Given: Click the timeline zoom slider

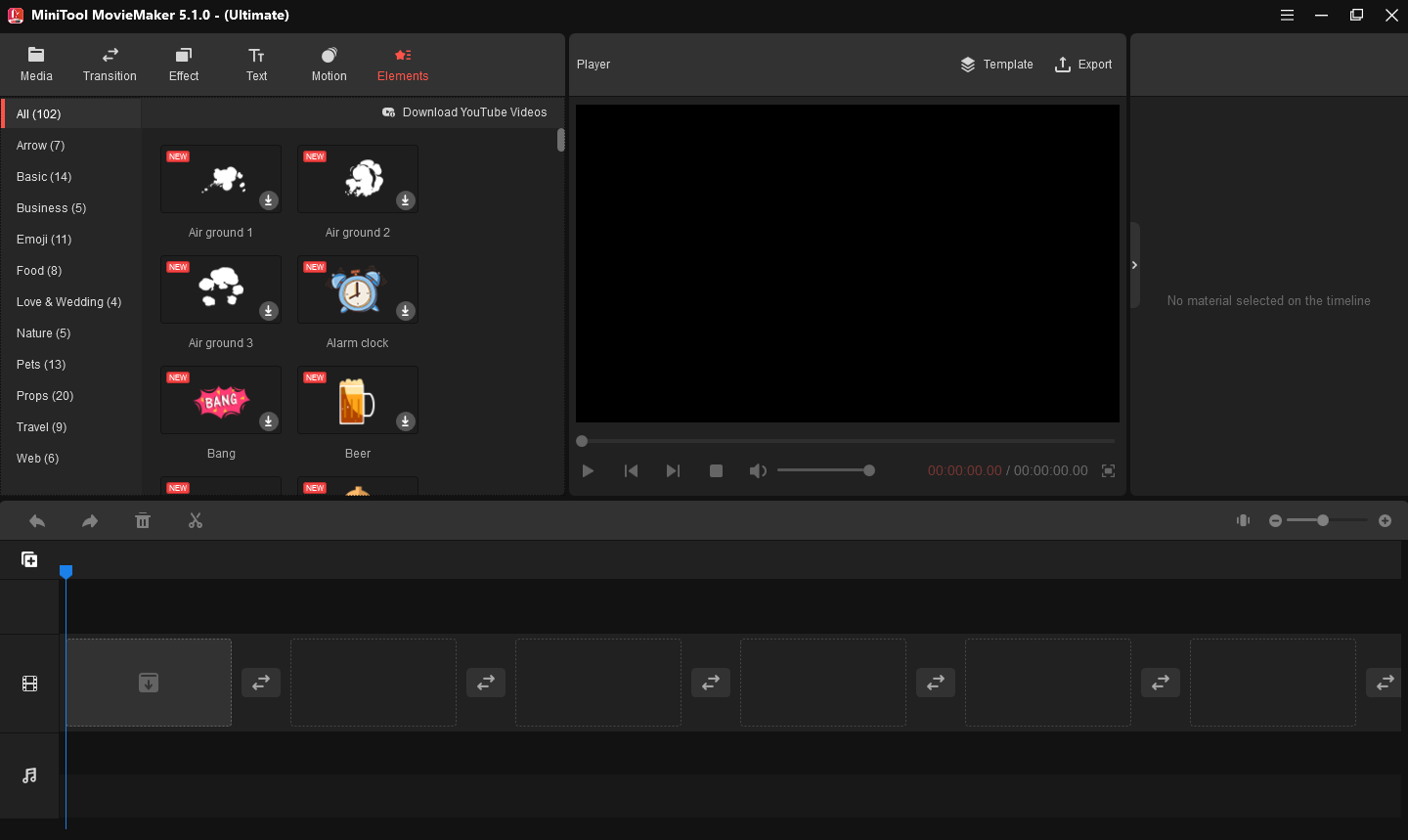Looking at the screenshot, I should (x=1328, y=520).
